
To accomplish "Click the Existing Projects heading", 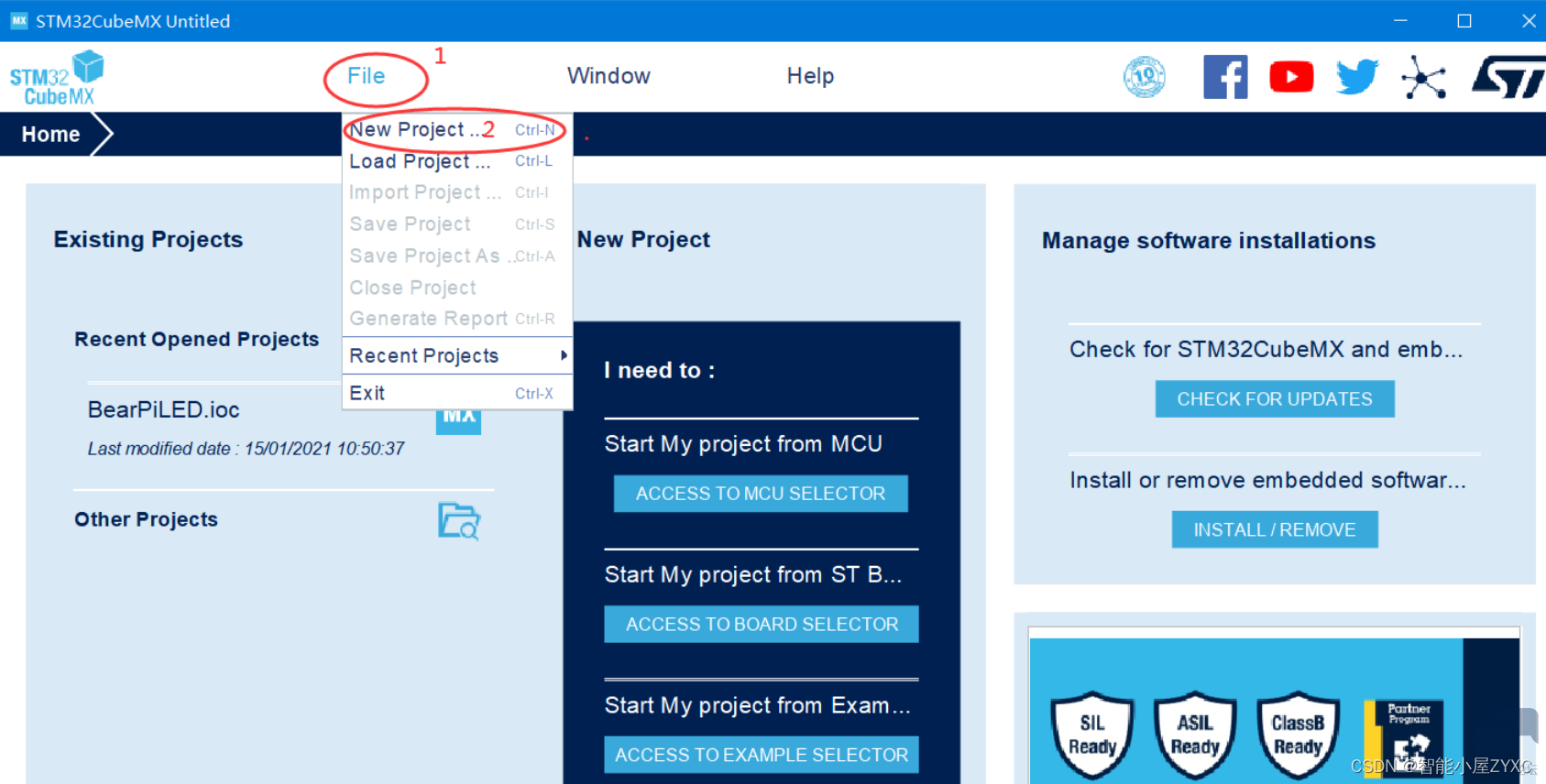I will pyautogui.click(x=148, y=239).
